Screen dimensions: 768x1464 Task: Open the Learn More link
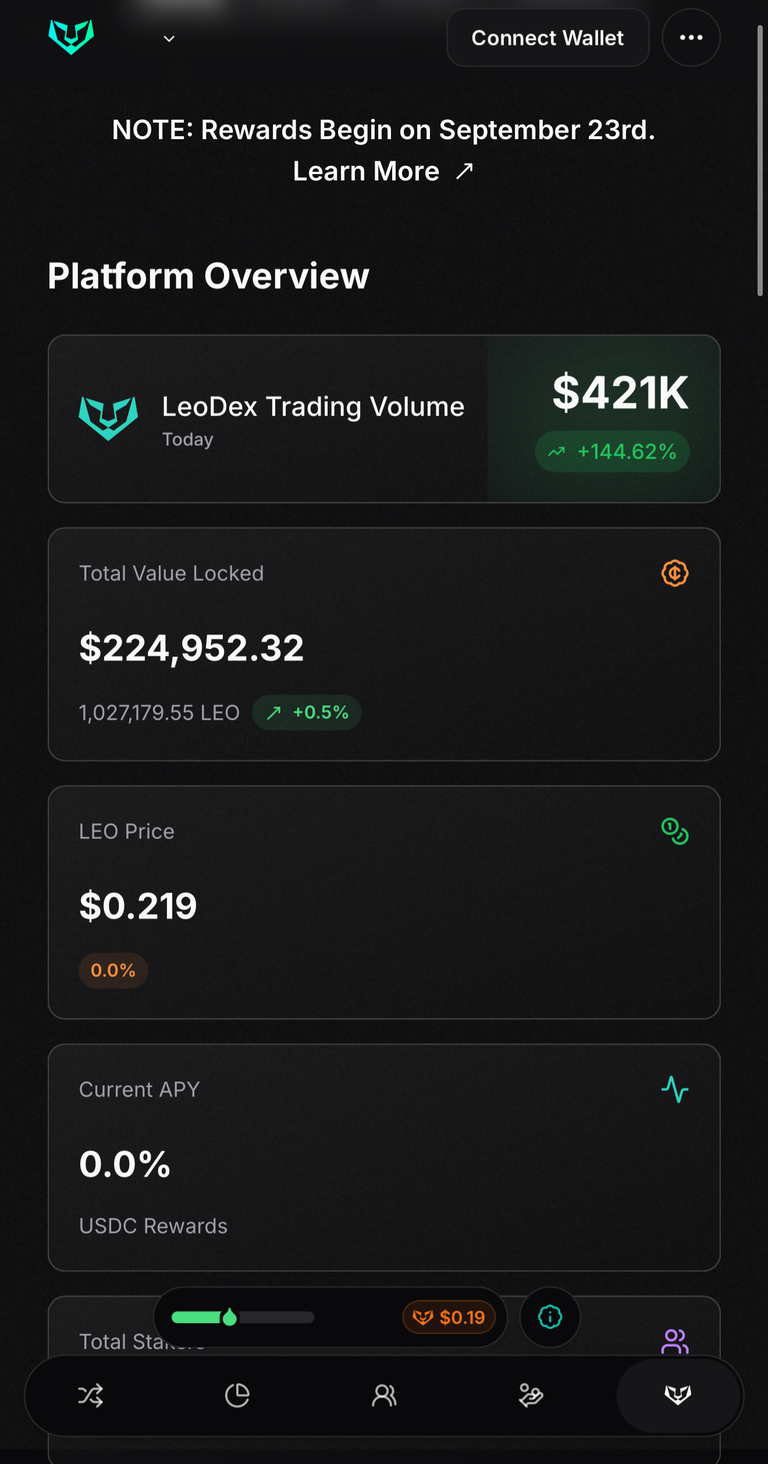tap(383, 171)
